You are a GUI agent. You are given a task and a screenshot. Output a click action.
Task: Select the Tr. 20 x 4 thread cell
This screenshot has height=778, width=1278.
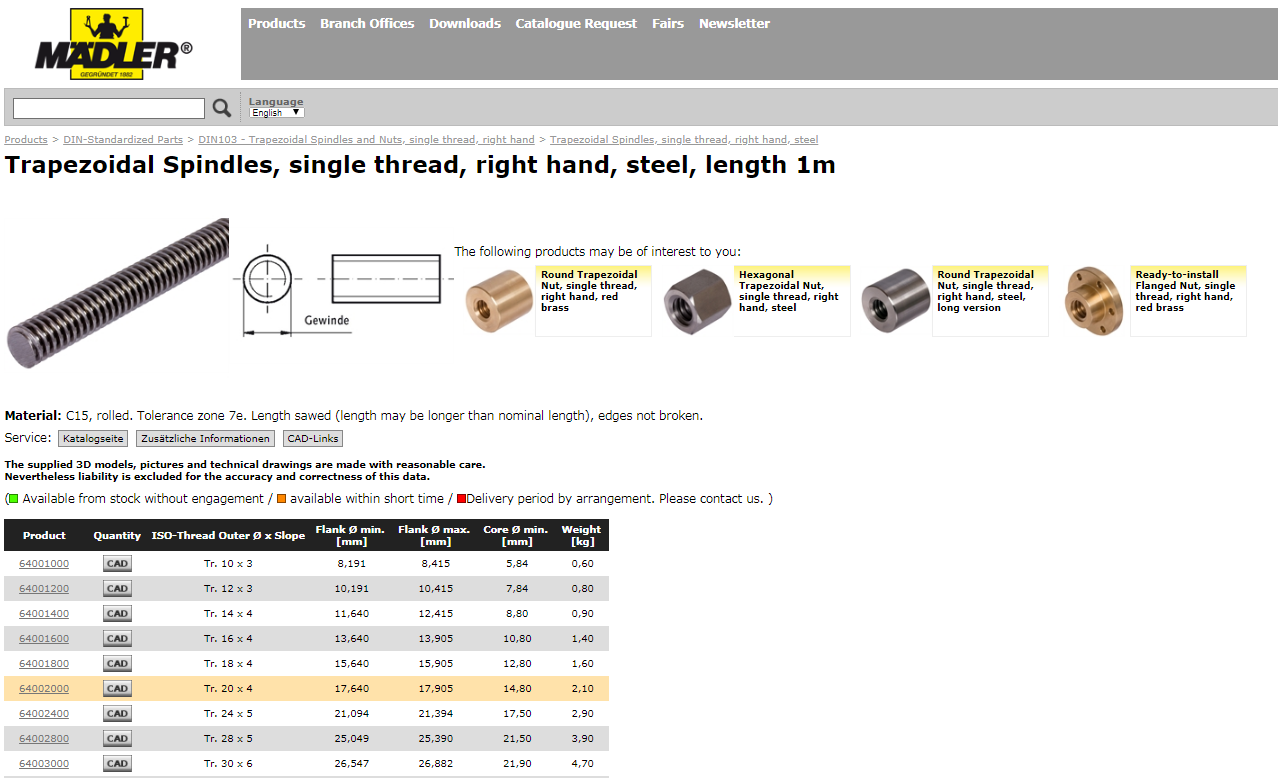tap(228, 689)
